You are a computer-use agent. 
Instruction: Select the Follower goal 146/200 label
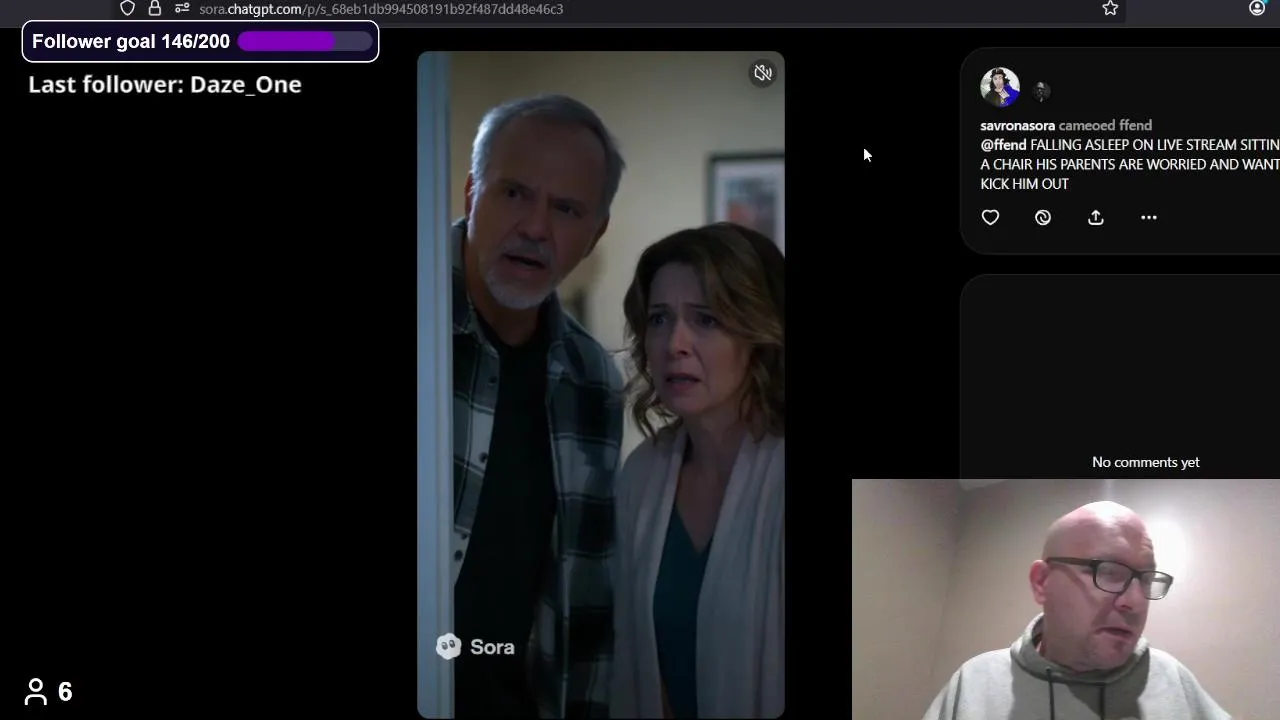(x=131, y=41)
